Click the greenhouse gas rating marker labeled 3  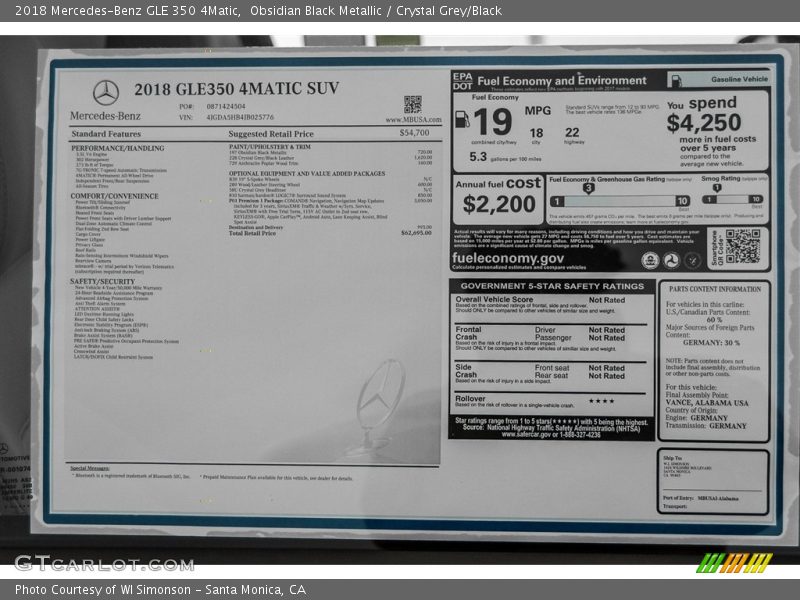[x=588, y=188]
